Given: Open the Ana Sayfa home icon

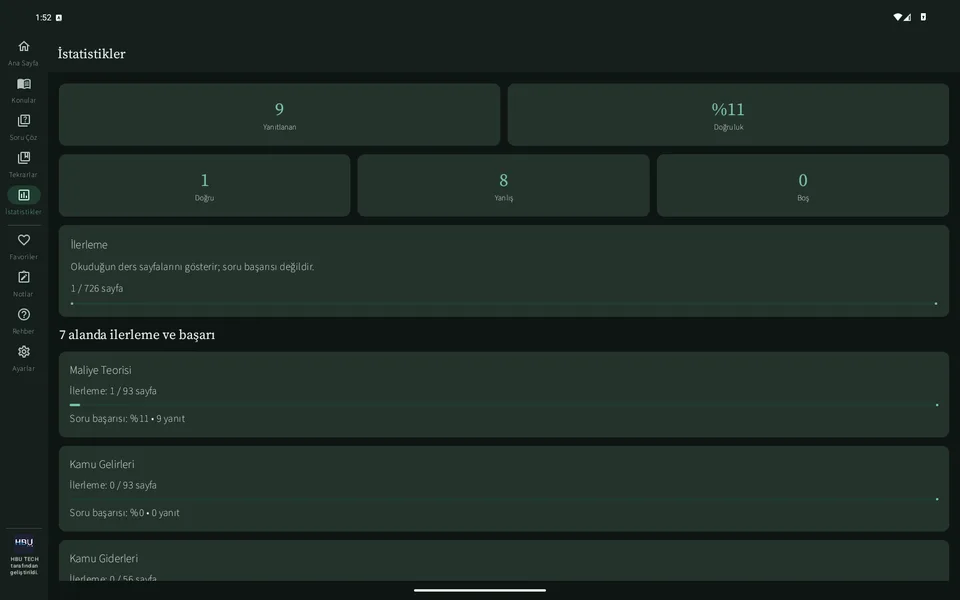Looking at the screenshot, I should [24, 47].
